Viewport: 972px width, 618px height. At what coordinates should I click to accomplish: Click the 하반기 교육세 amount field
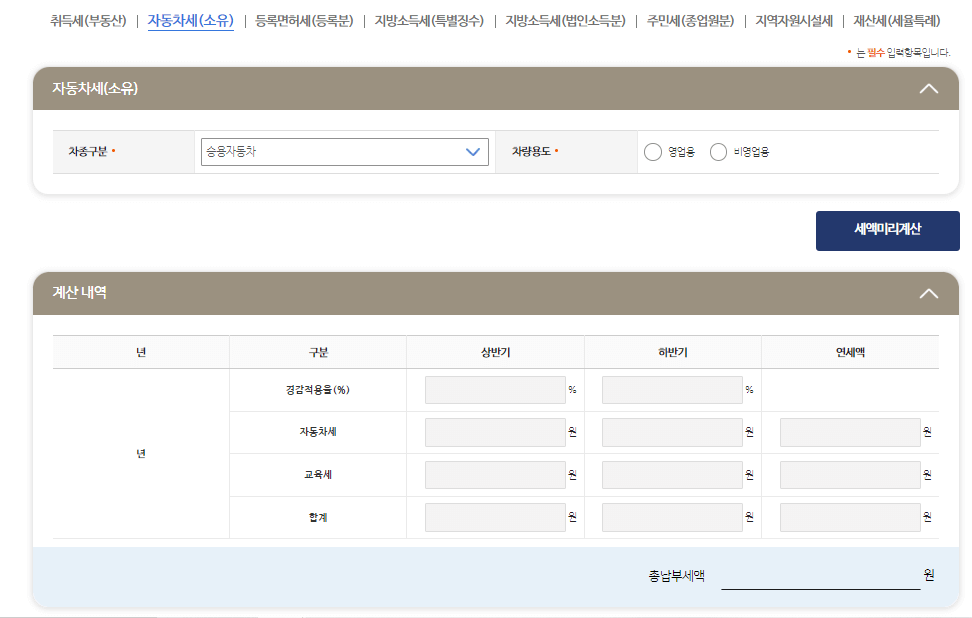point(672,474)
